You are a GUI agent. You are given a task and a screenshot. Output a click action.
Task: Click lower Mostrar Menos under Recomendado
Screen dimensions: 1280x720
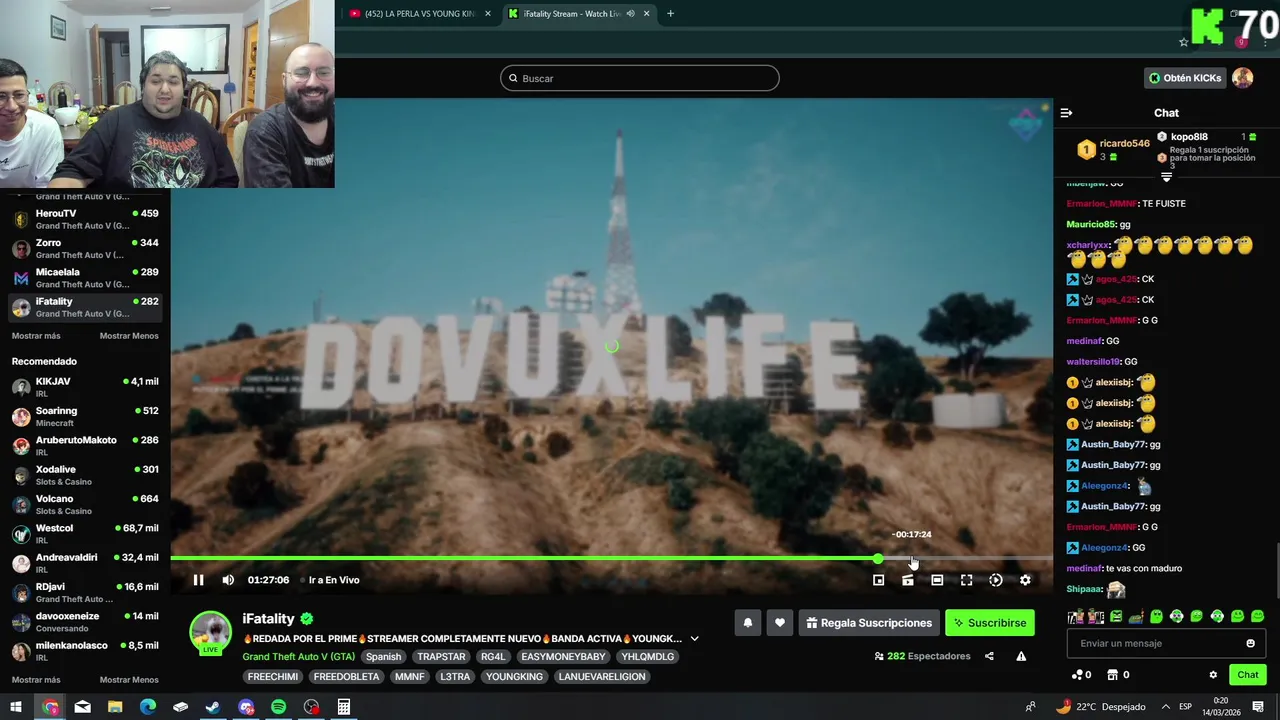pos(129,680)
